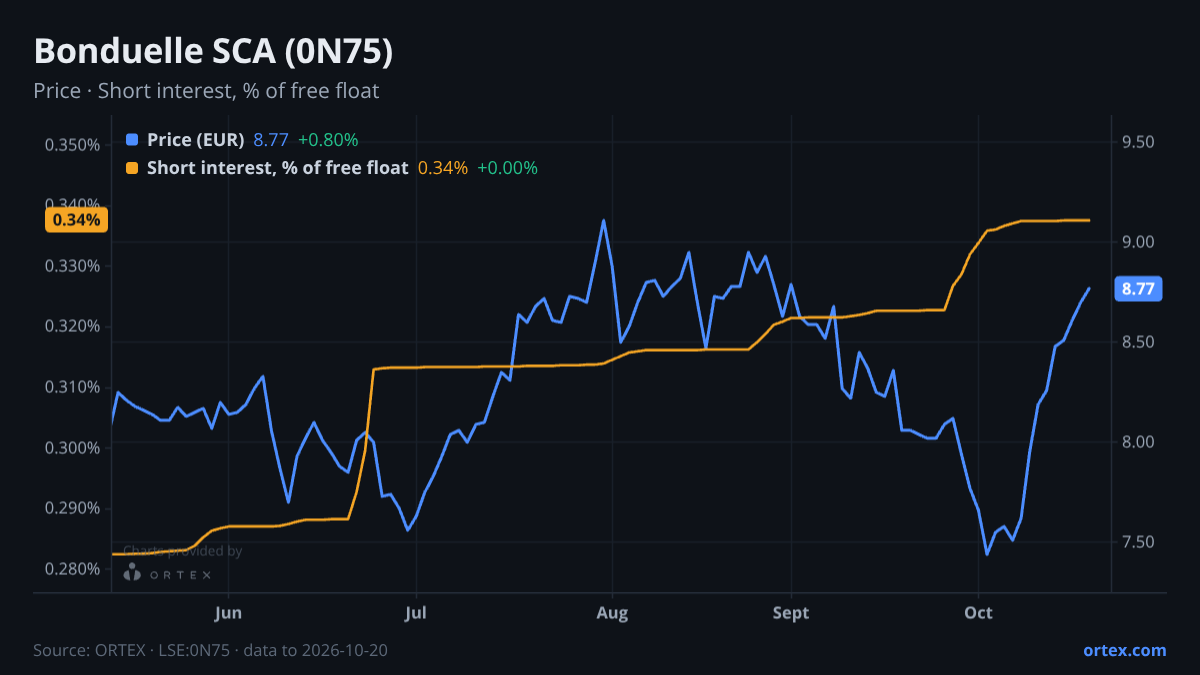1200x675 pixels.
Task: Click the blue 8.77 axis badge
Action: pyautogui.click(x=1138, y=289)
